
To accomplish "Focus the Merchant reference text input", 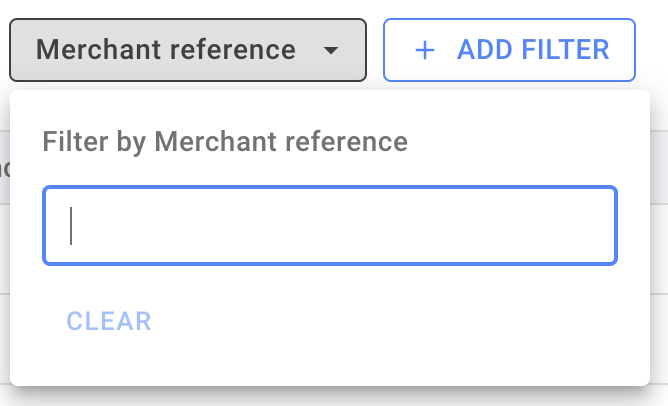I will (x=330, y=225).
